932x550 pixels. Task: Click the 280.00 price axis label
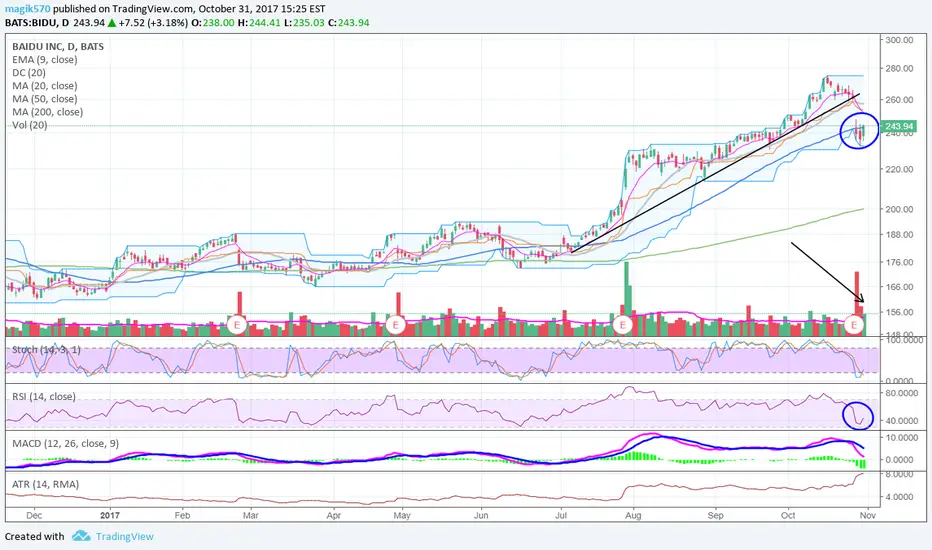pos(899,68)
